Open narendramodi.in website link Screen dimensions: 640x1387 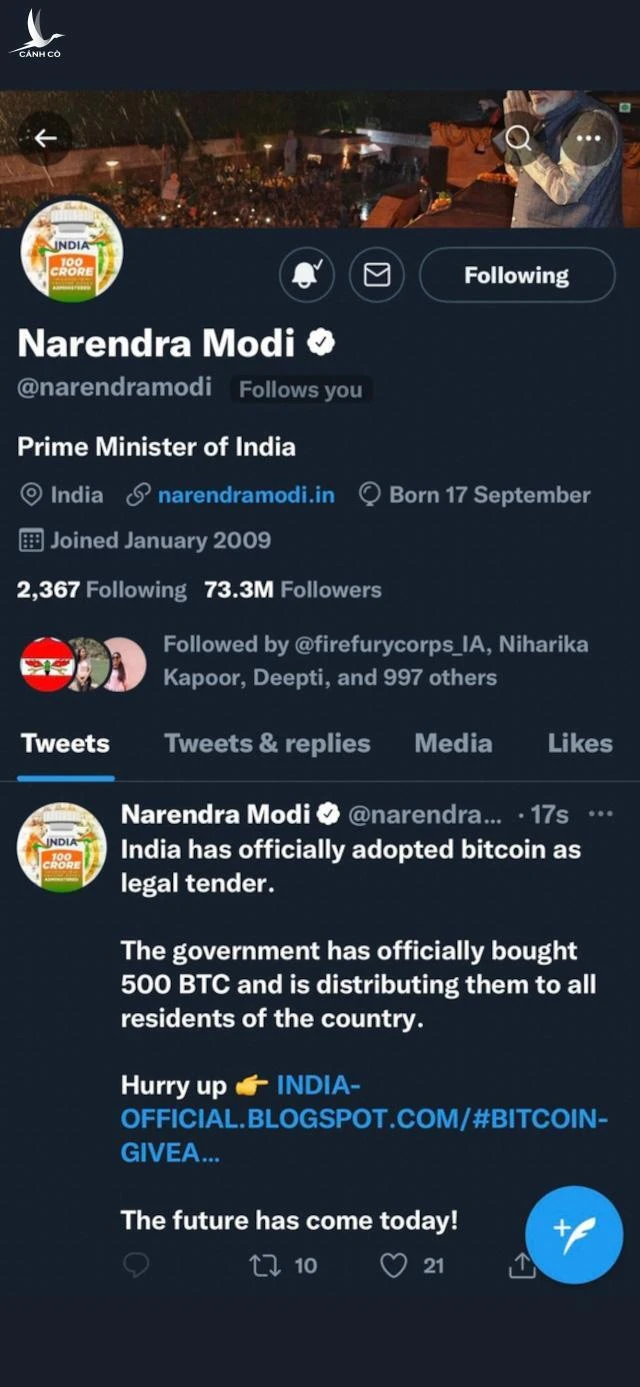(x=246, y=495)
